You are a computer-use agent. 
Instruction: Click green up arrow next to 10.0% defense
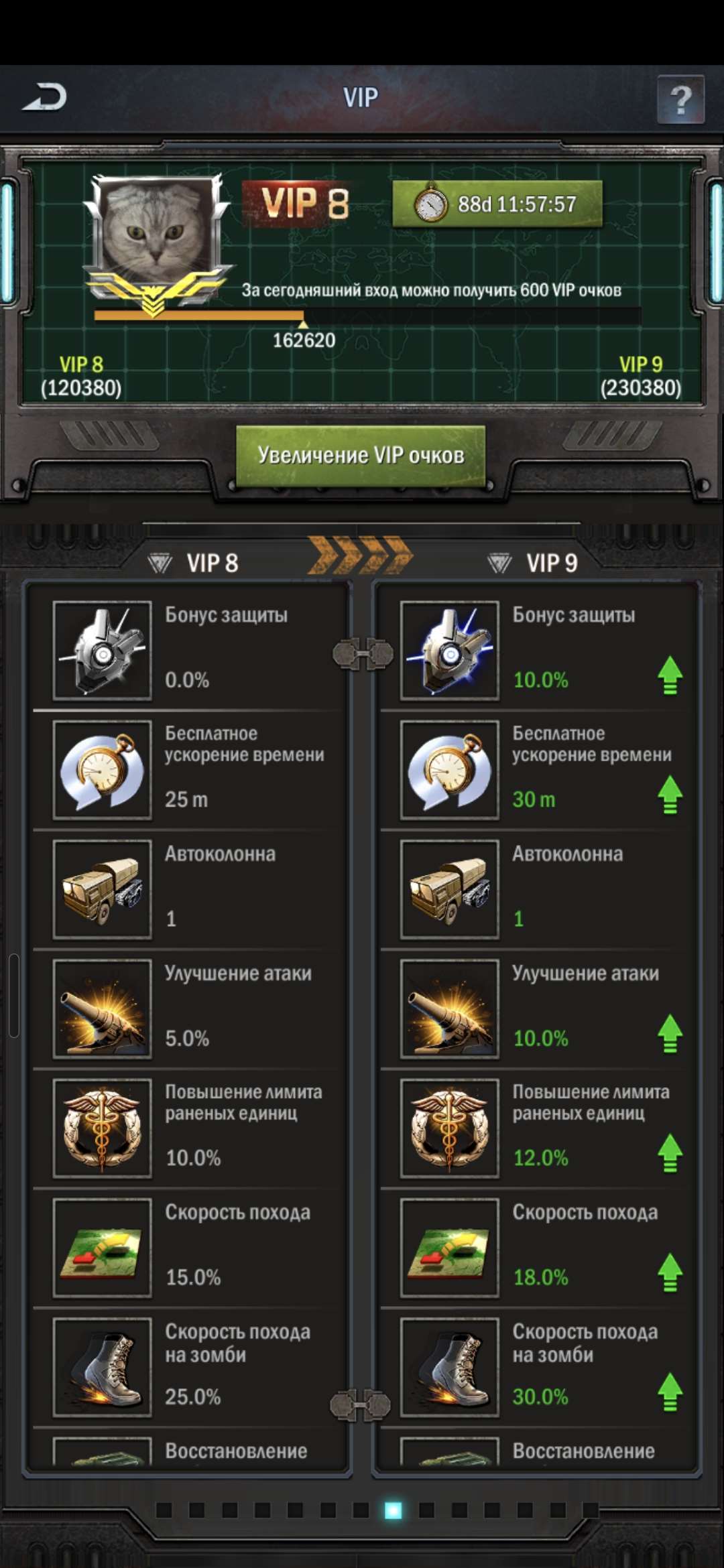(670, 675)
